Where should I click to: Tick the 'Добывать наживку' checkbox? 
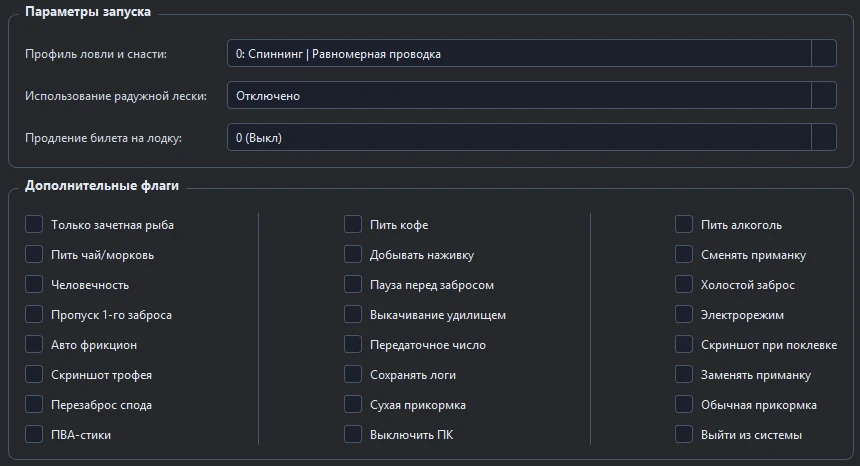(353, 254)
